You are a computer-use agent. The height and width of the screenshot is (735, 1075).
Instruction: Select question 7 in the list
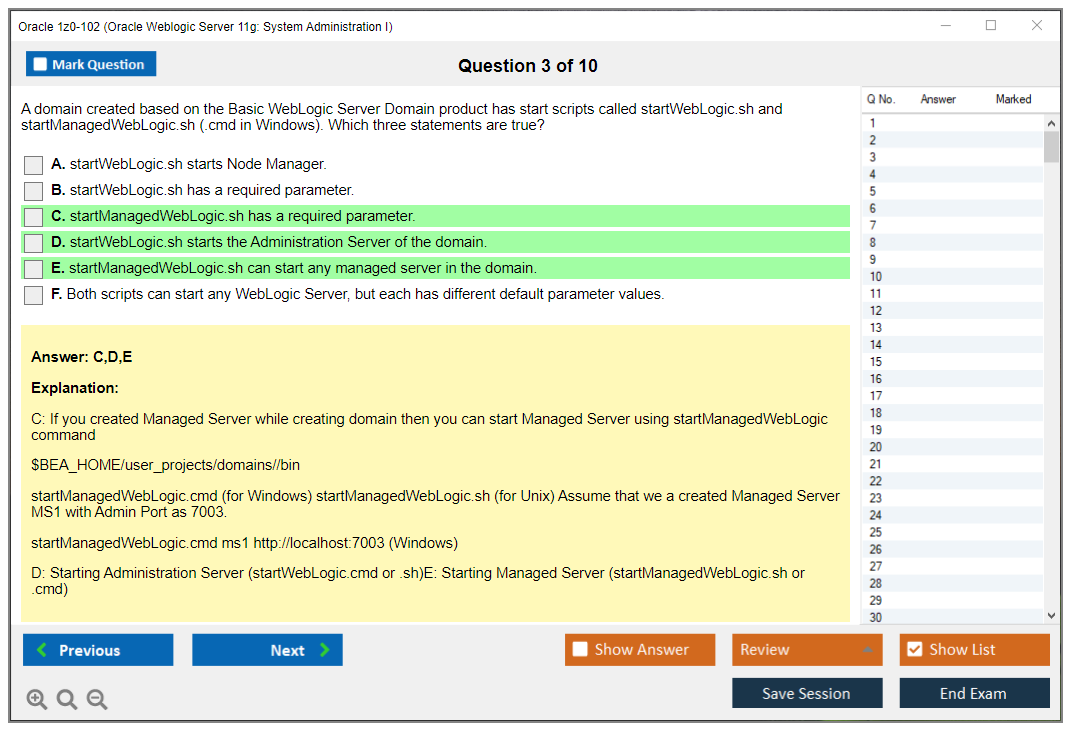952,226
